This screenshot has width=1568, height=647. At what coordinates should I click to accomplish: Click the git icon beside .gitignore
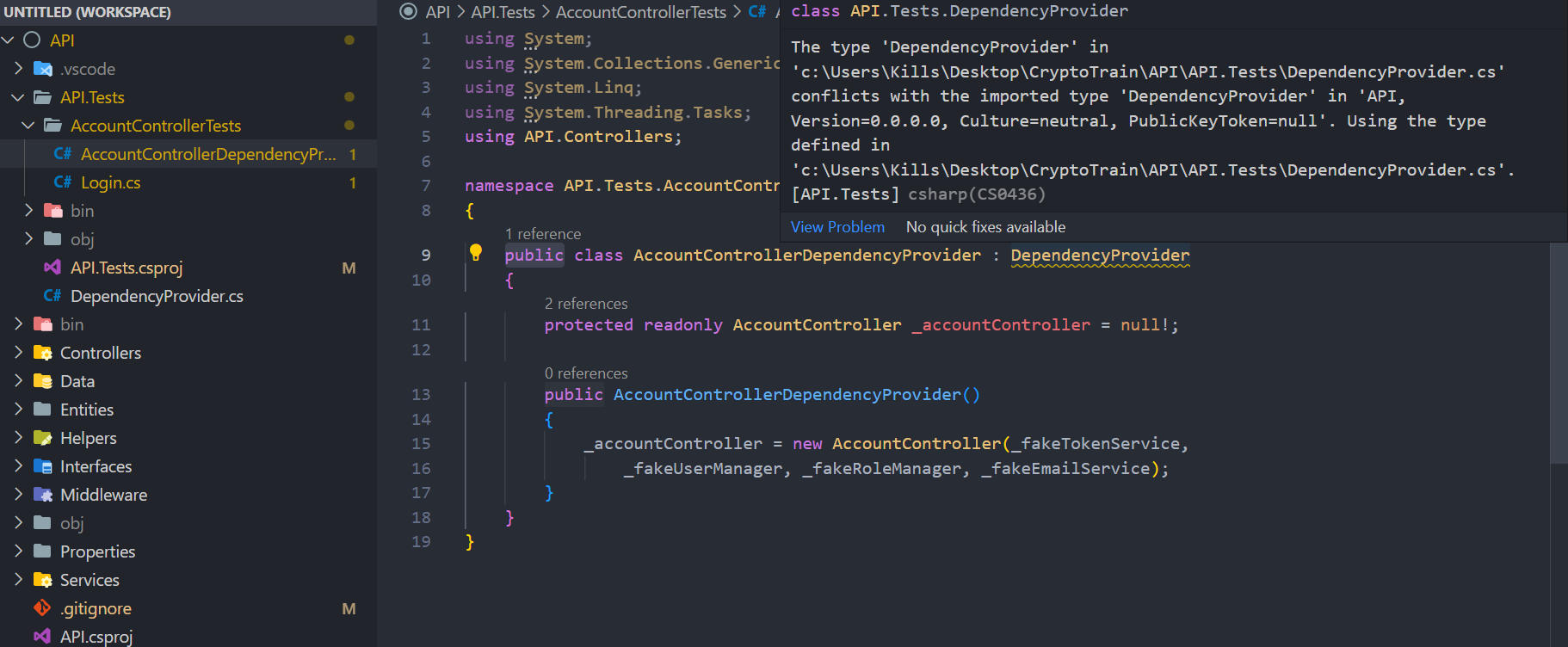coord(42,608)
